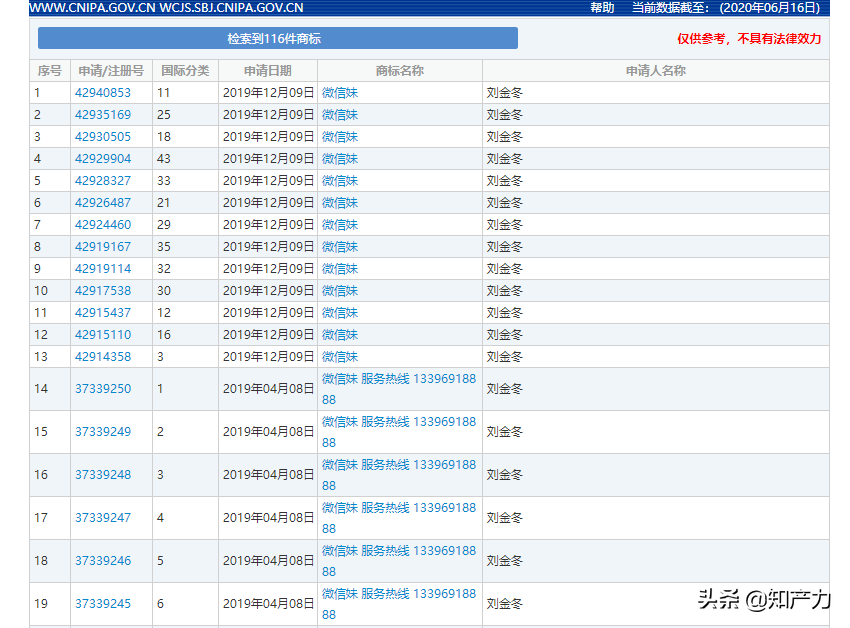850x628 pixels.
Task: Click the 序号 column header
Action: click(50, 71)
